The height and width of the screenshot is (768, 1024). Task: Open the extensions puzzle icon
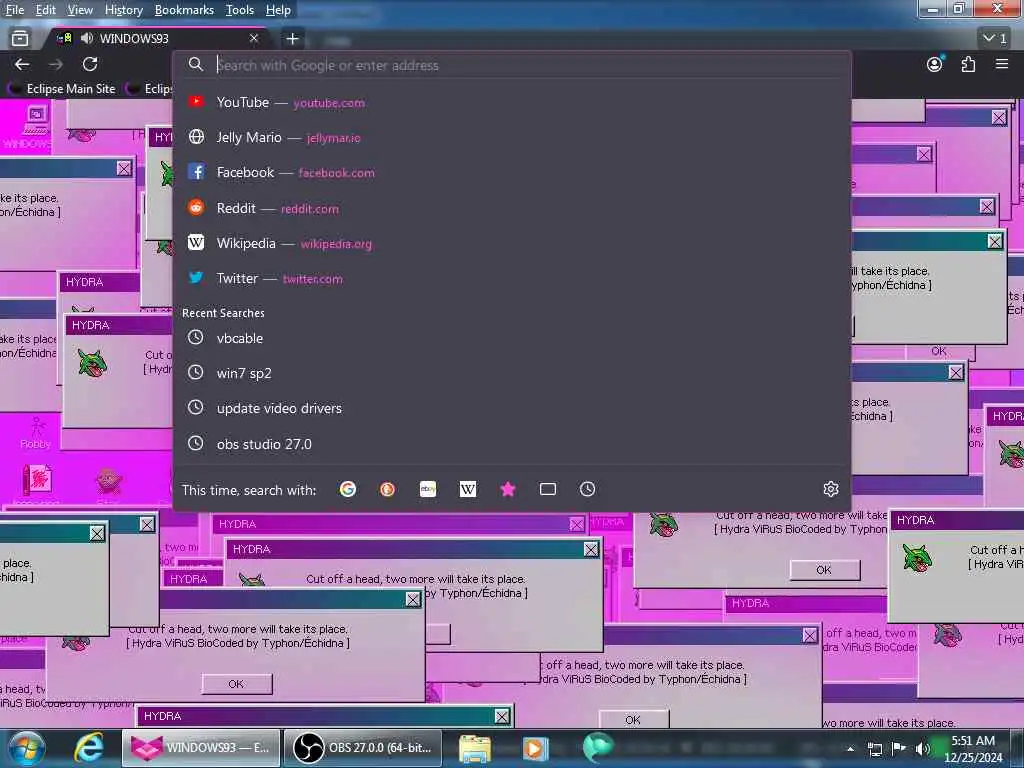[968, 64]
